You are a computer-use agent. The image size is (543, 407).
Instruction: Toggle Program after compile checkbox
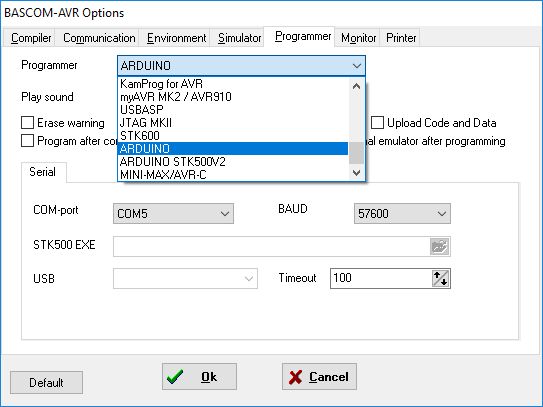[x=27, y=141]
